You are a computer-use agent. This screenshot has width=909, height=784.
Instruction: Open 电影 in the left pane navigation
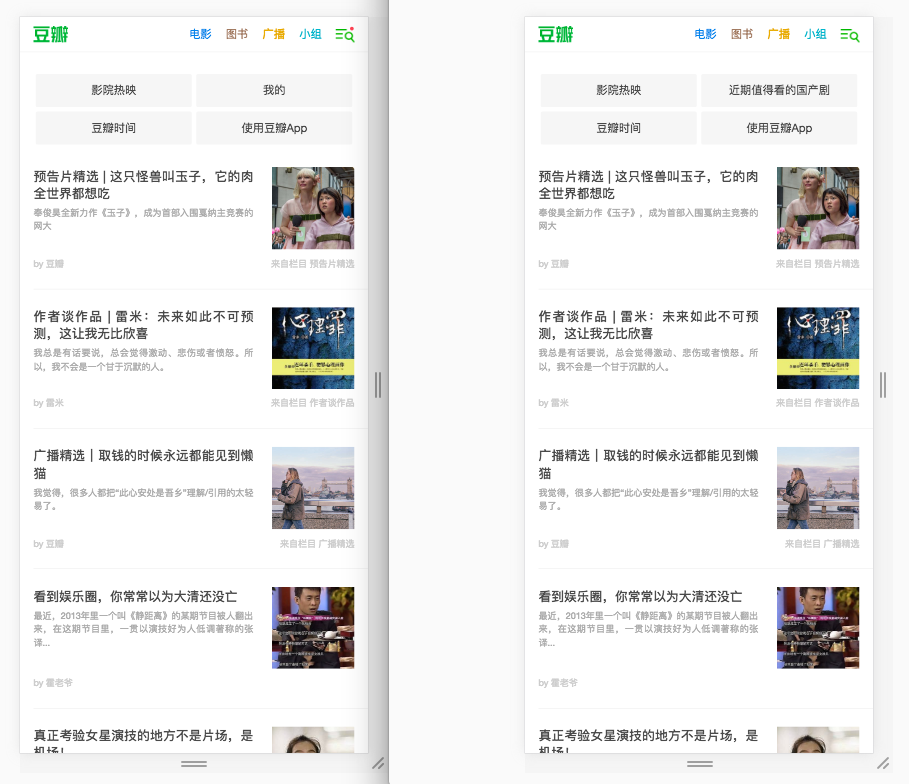201,35
